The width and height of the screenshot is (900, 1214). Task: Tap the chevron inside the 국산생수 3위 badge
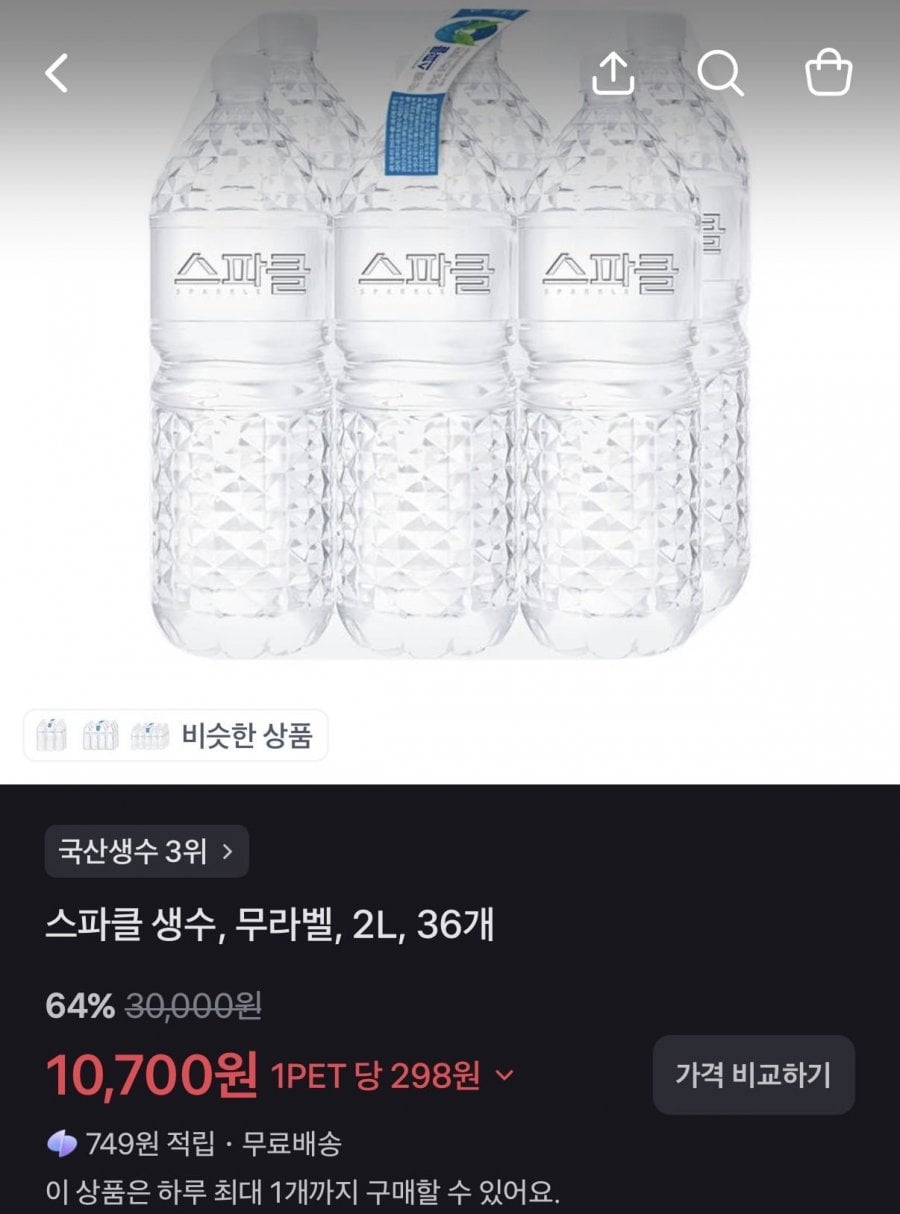tap(226, 851)
